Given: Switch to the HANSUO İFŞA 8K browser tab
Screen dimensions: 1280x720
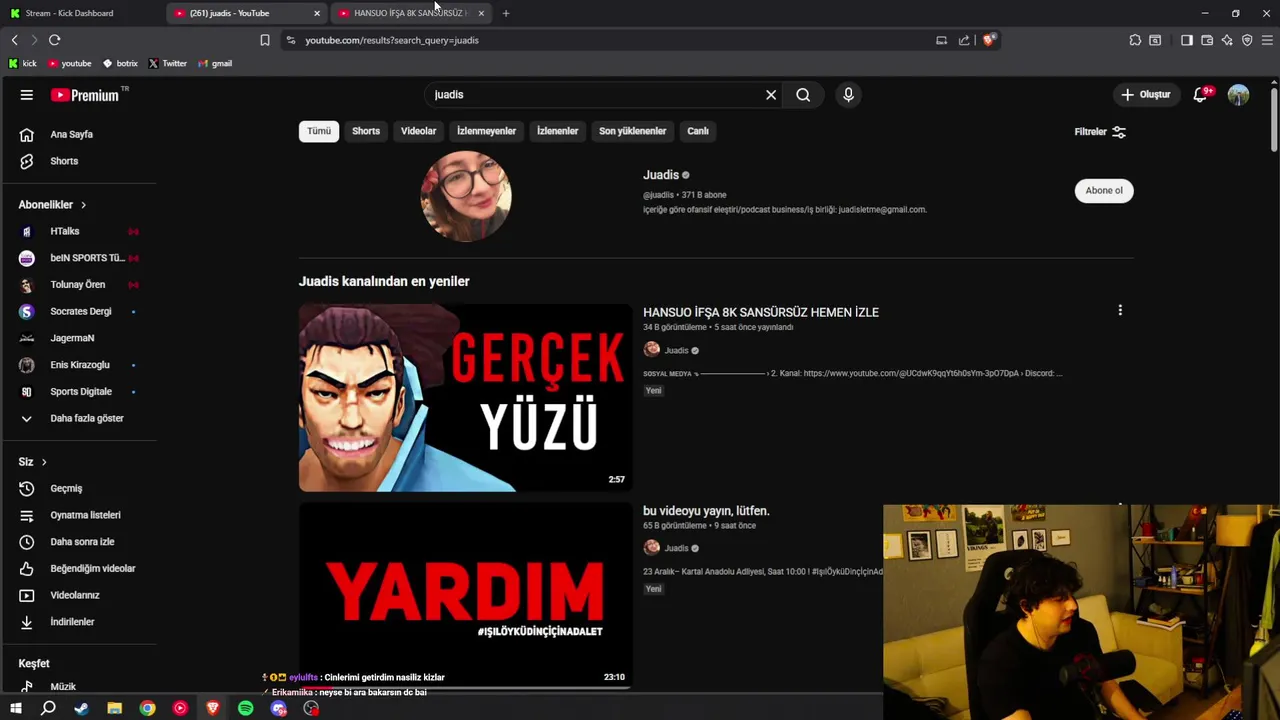Looking at the screenshot, I should (410, 13).
